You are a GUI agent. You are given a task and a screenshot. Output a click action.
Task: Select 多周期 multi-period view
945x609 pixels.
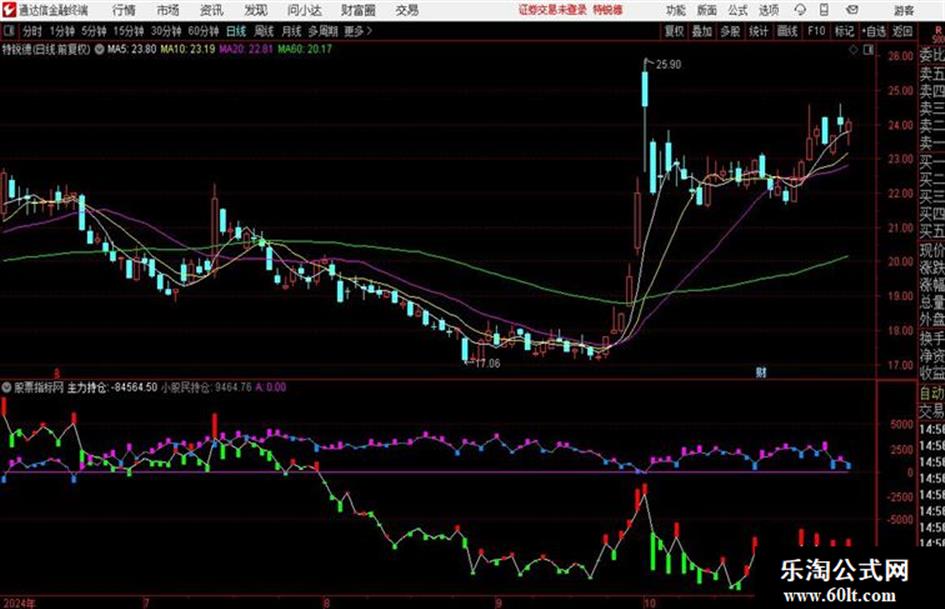(x=324, y=31)
